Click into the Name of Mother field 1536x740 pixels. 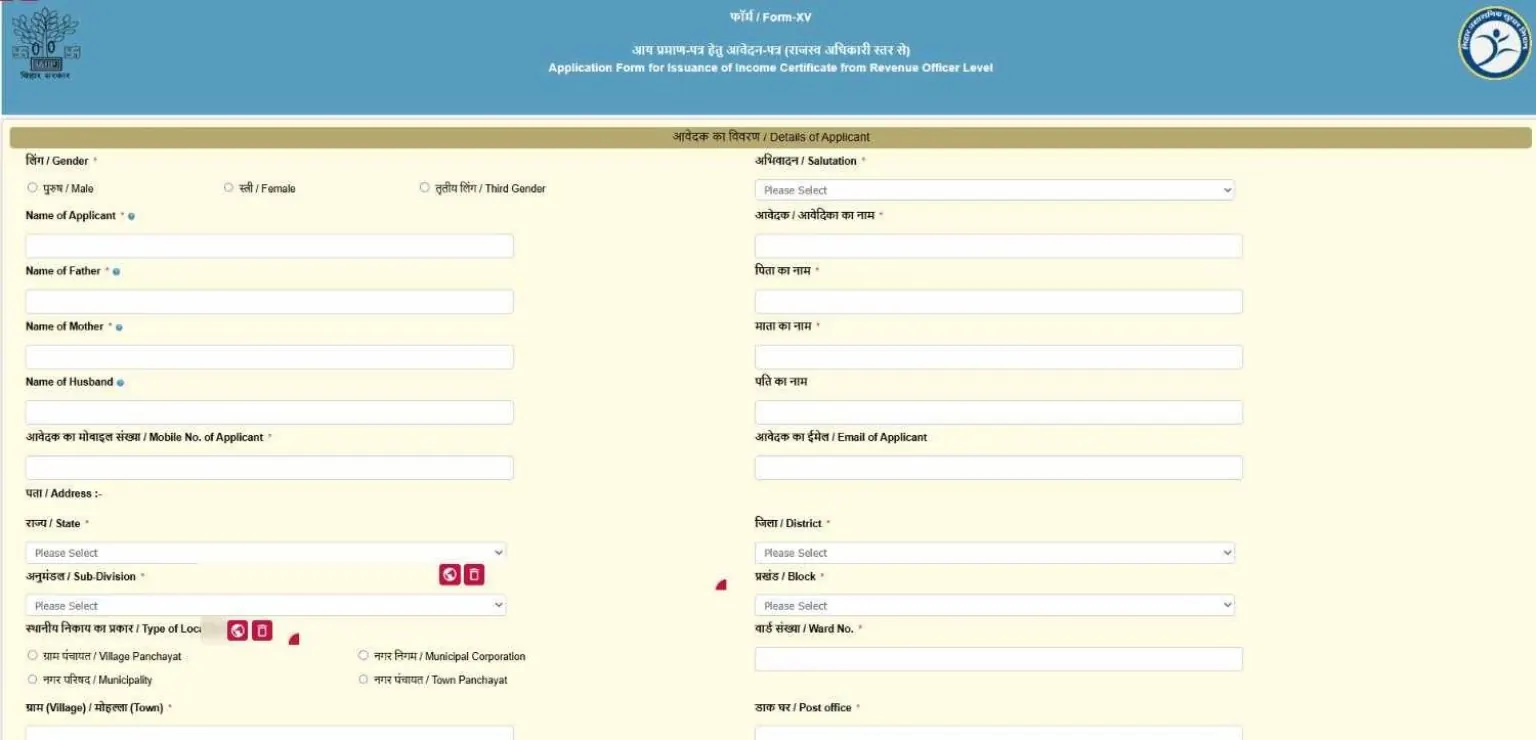point(270,357)
